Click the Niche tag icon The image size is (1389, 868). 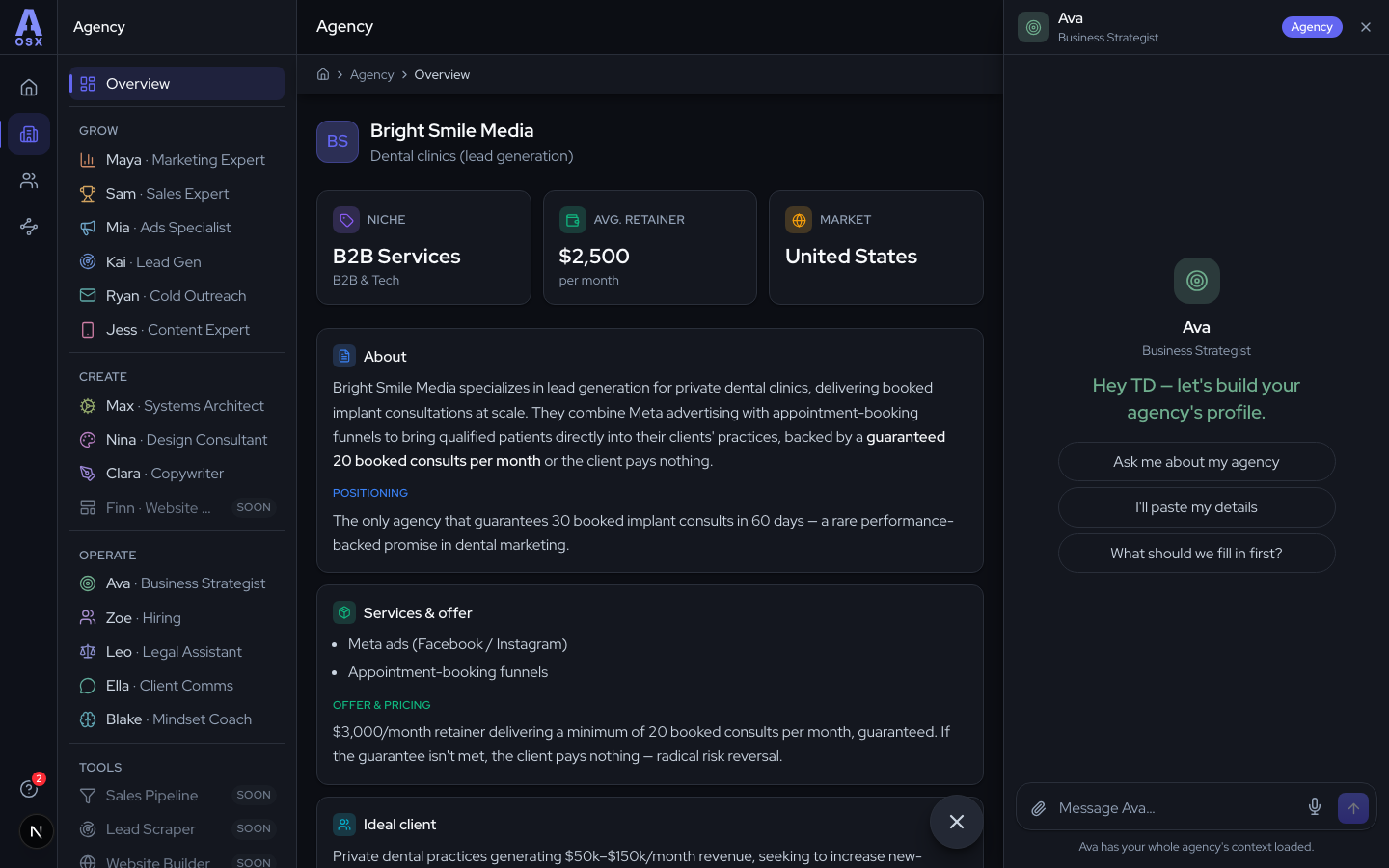point(345,220)
